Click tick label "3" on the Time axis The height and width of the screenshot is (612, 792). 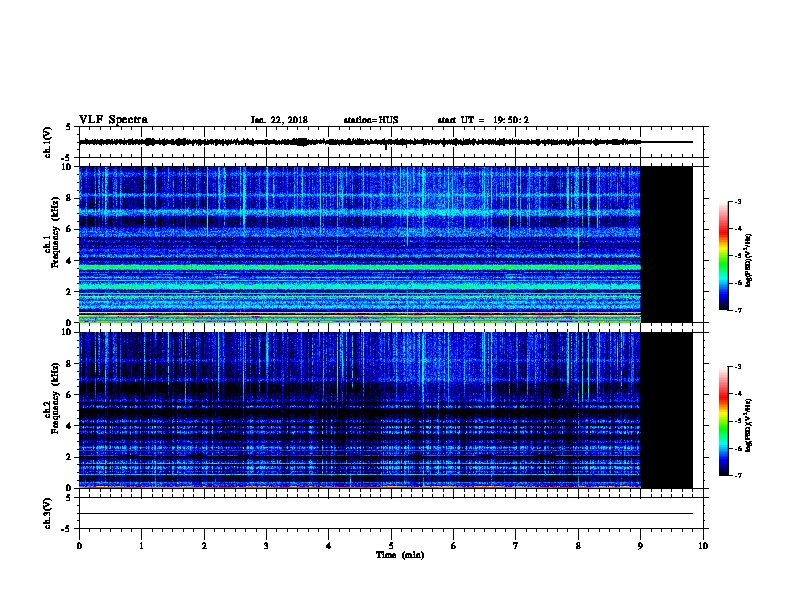pyautogui.click(x=266, y=546)
